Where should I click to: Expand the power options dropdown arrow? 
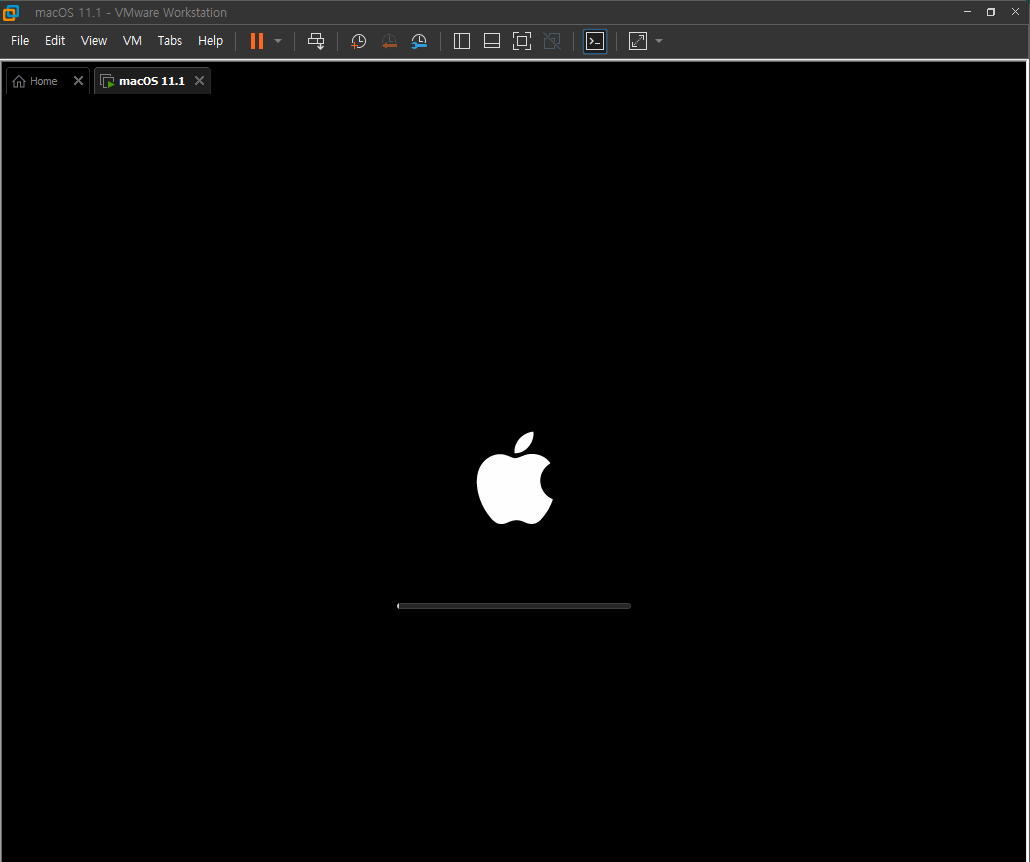(x=278, y=41)
